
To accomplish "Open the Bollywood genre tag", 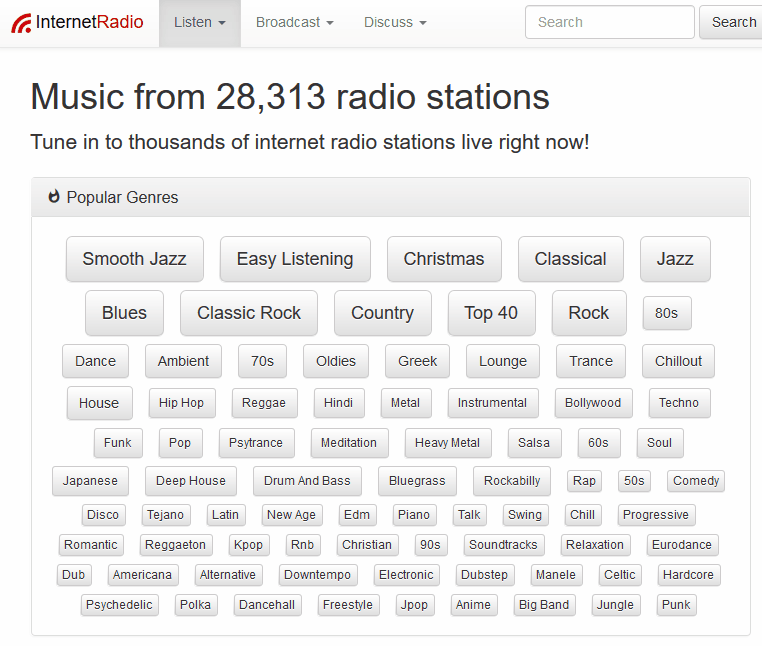I will [593, 403].
